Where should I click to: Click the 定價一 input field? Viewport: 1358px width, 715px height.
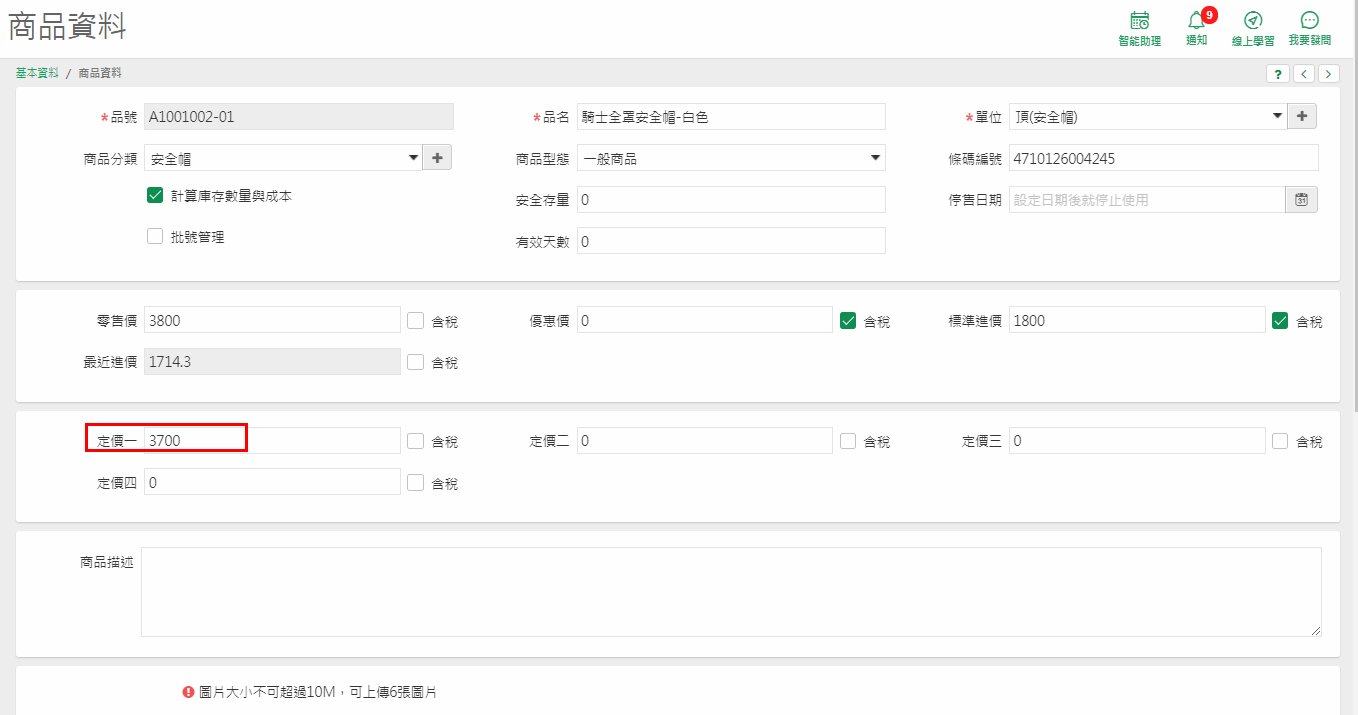click(272, 440)
